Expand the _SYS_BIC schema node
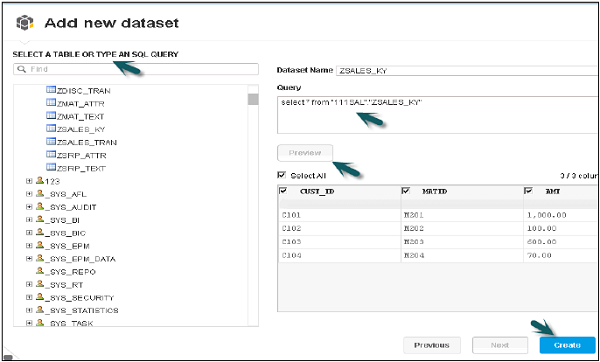This screenshot has width=600, height=362. point(29,233)
